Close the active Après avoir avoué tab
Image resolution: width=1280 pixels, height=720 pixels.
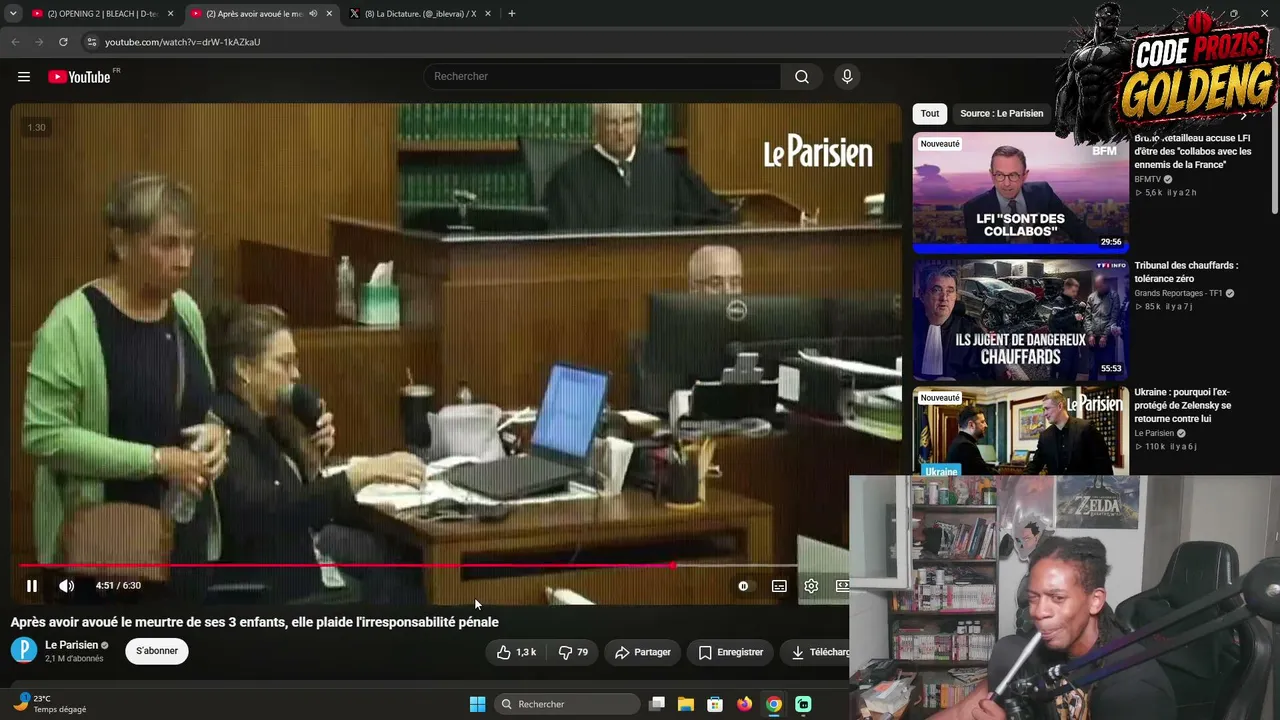329,14
